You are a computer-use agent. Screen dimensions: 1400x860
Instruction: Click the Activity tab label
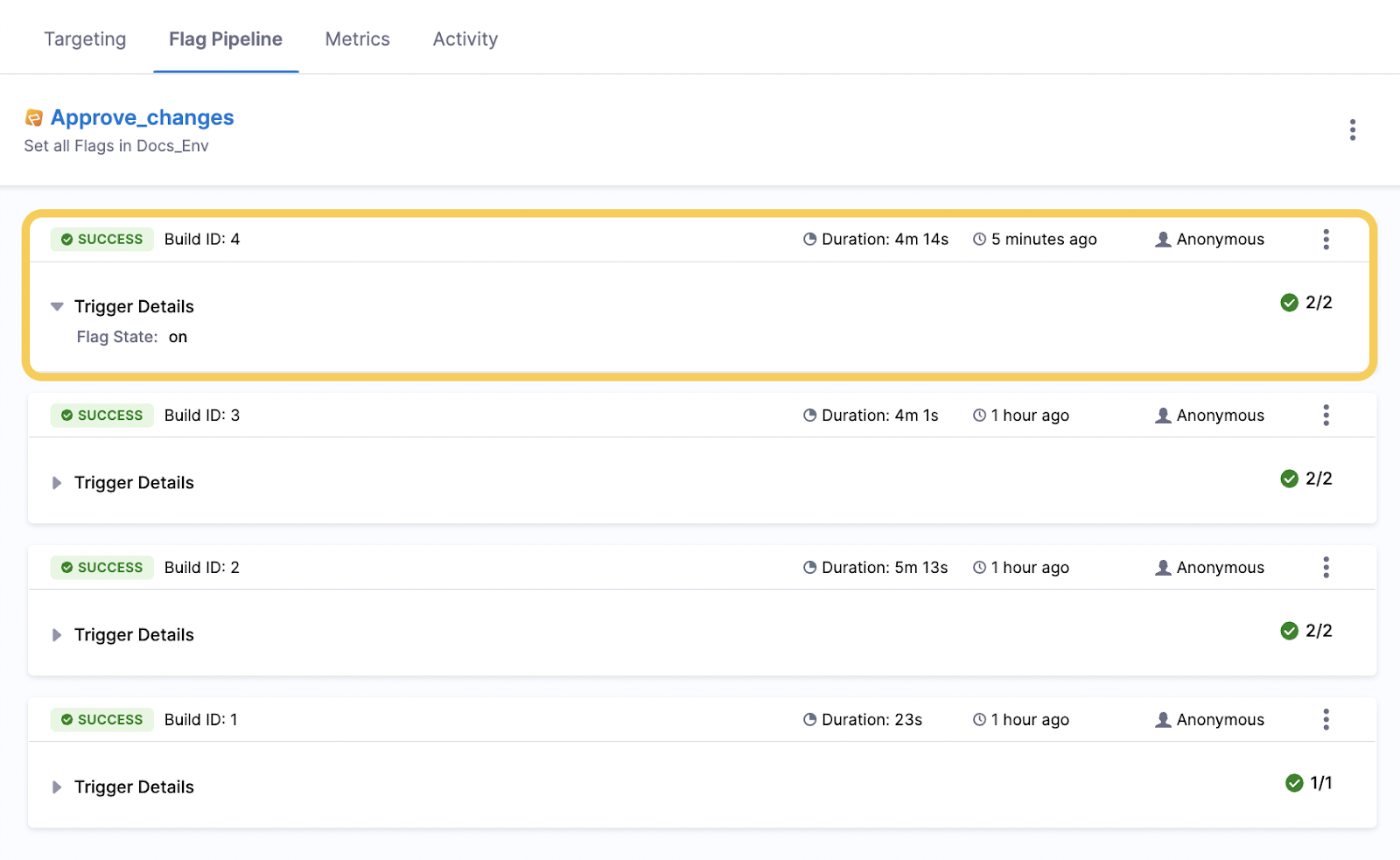[465, 38]
